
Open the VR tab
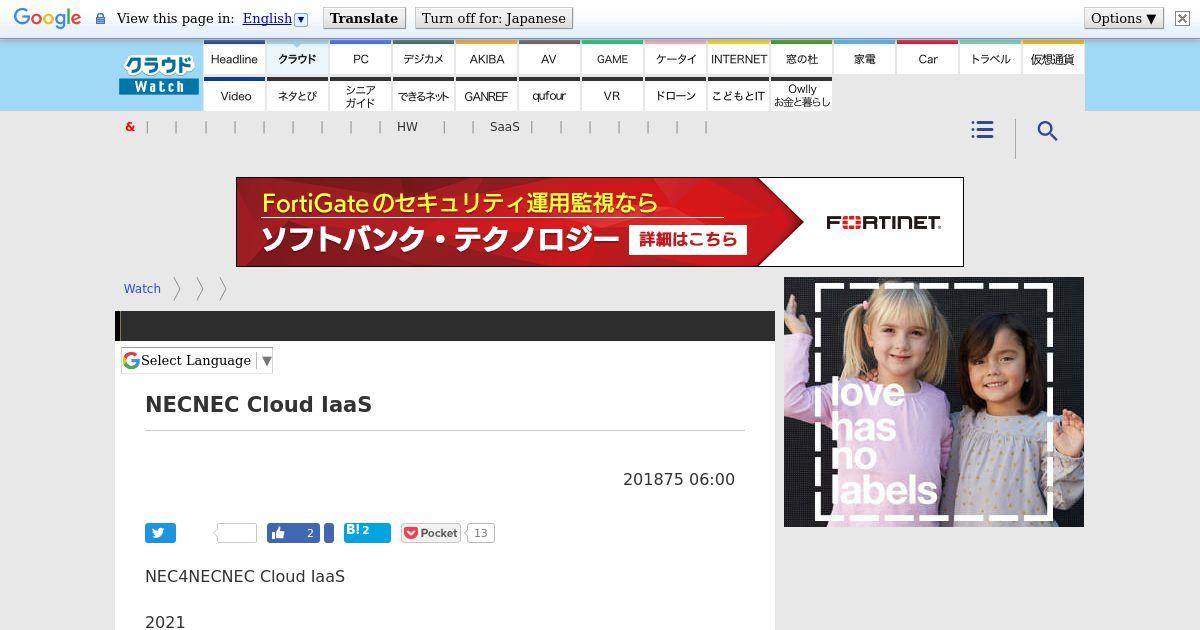point(612,95)
